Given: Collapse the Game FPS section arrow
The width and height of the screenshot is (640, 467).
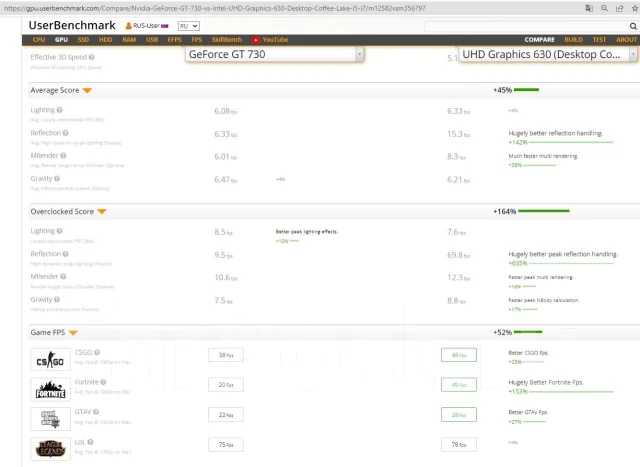Looking at the screenshot, I should (73, 333).
